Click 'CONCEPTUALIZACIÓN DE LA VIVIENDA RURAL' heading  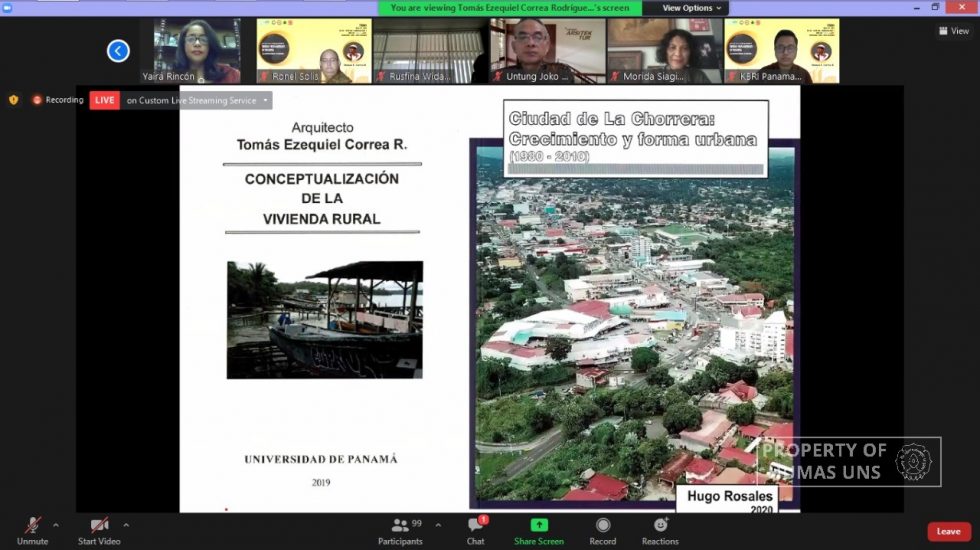coord(322,199)
